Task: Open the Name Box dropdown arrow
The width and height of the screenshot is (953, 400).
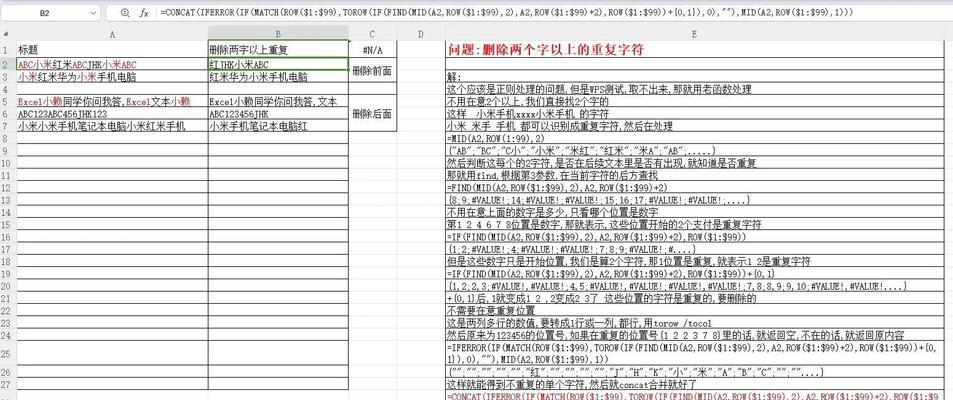Action: (x=93, y=12)
